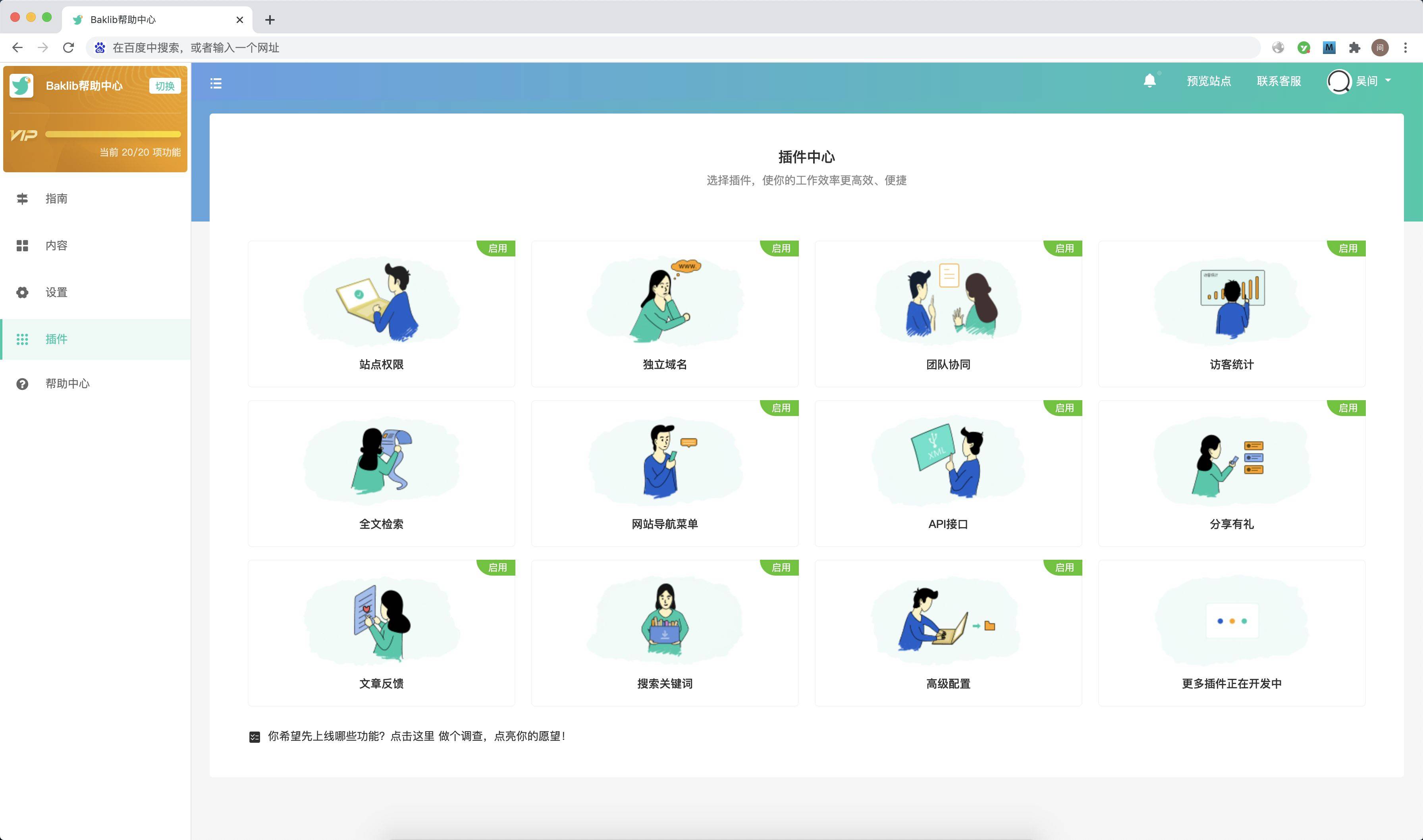Click the VIP progress bar
Screen dimensions: 1423x840
click(x=113, y=135)
